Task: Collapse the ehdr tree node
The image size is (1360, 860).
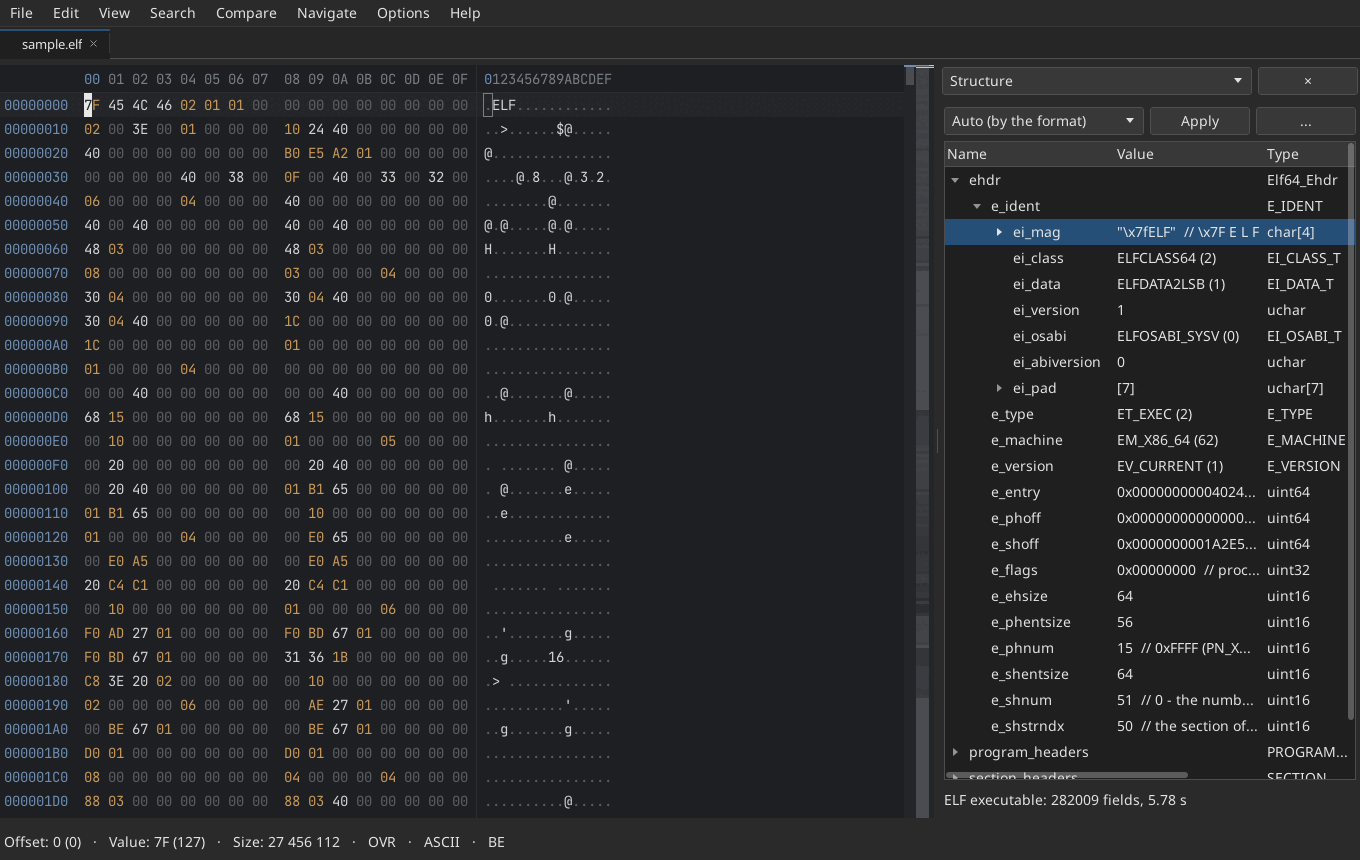Action: pyautogui.click(x=956, y=180)
